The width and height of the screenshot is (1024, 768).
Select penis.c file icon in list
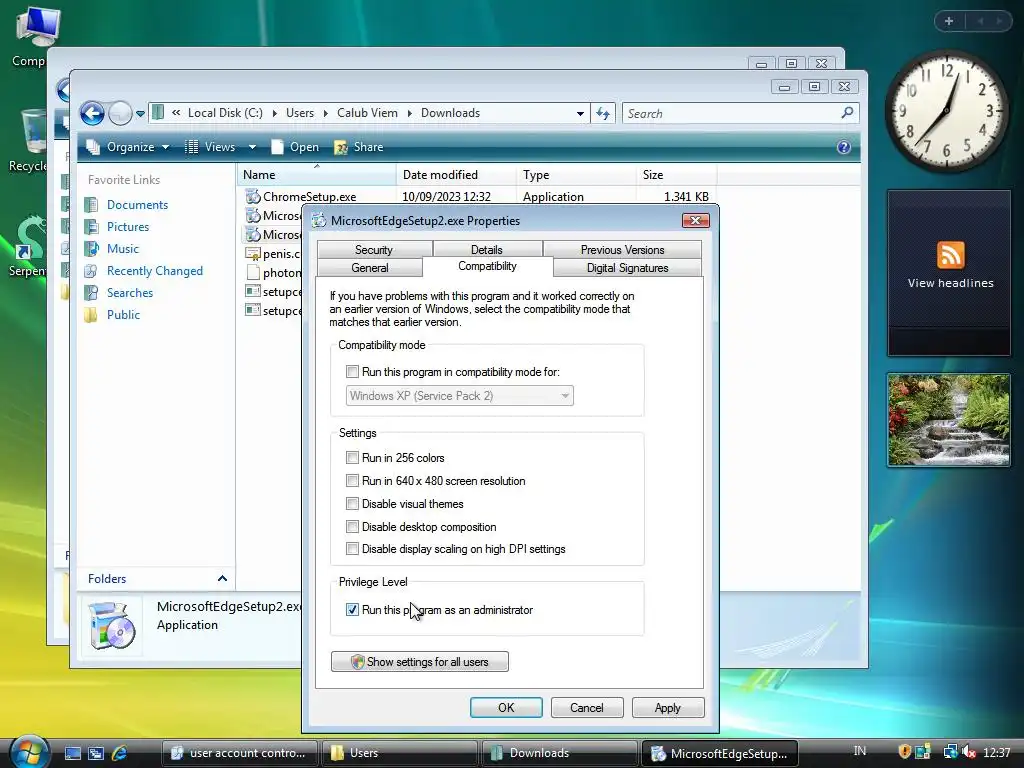pos(253,253)
